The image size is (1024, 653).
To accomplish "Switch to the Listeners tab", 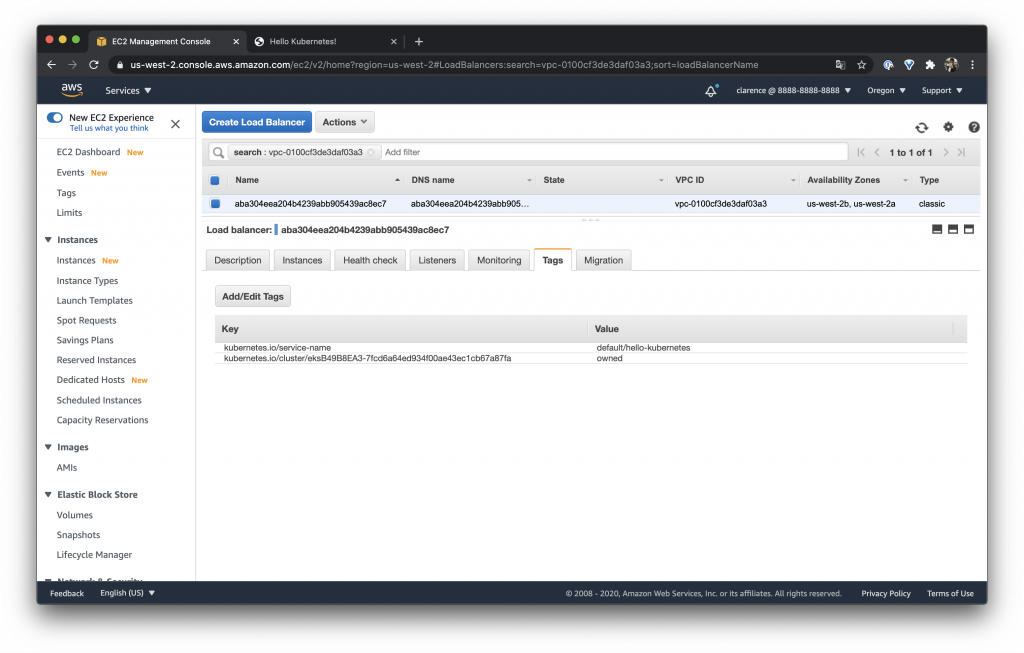I will click(x=437, y=260).
